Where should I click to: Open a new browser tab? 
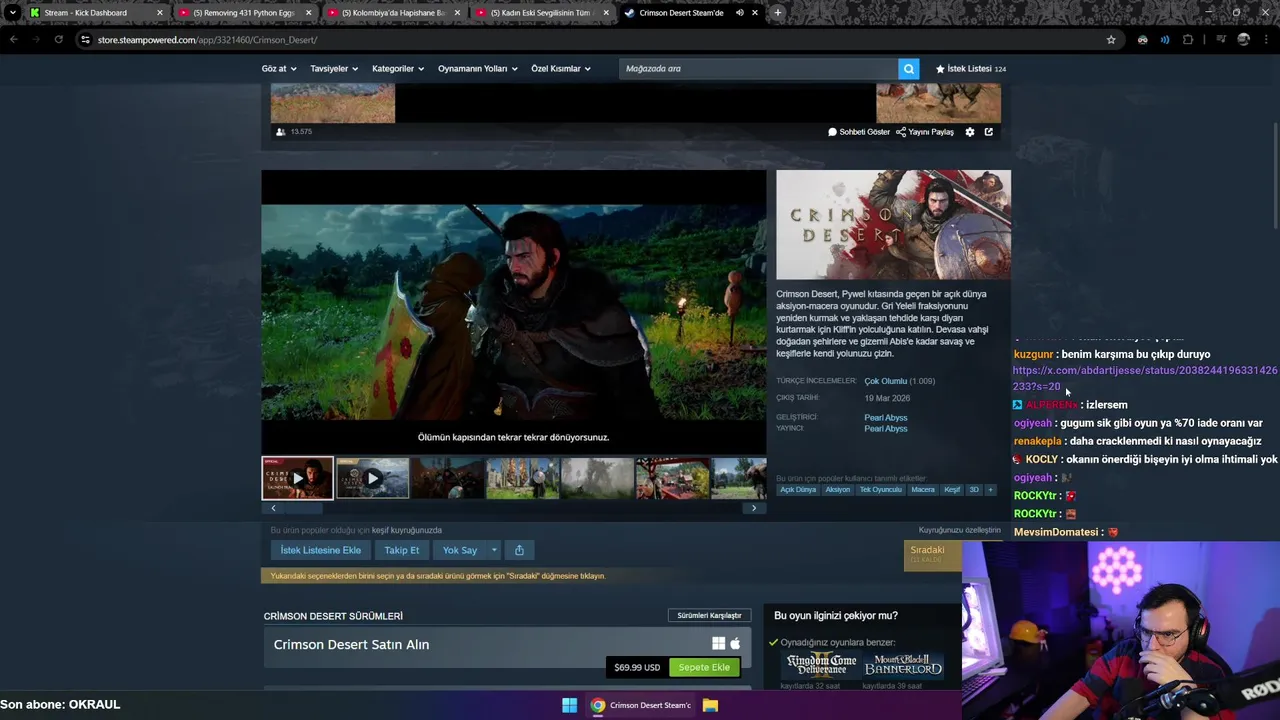coord(778,13)
